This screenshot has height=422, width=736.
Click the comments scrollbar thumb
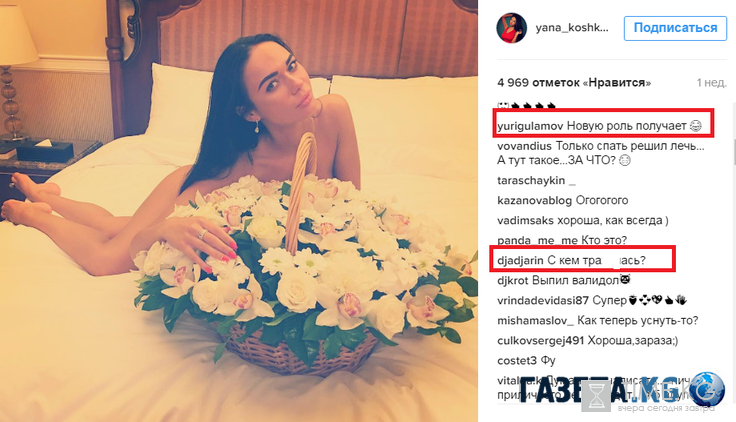tap(734, 153)
